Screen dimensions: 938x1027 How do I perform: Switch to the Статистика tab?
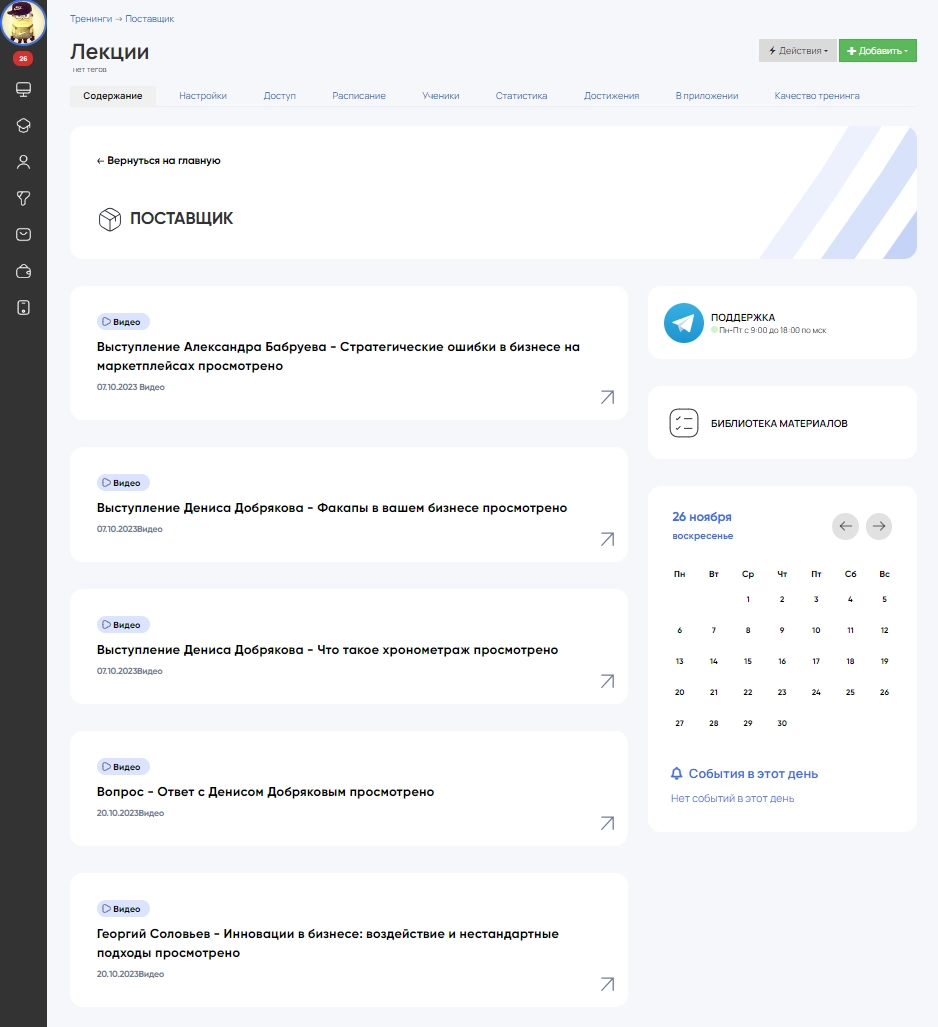coord(521,96)
